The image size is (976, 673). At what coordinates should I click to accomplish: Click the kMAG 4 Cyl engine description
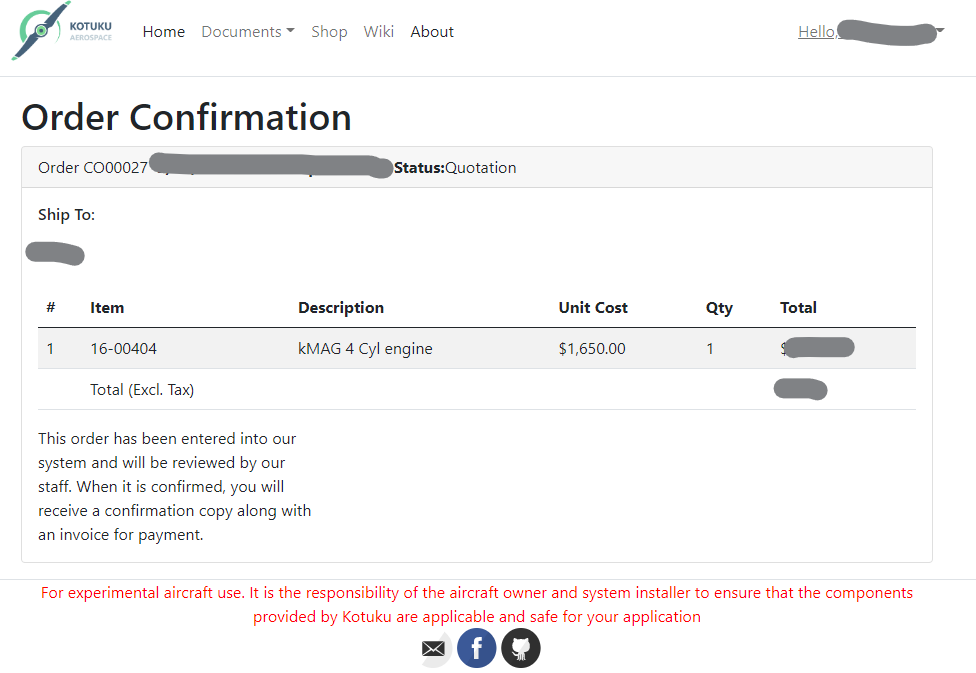pyautogui.click(x=365, y=349)
